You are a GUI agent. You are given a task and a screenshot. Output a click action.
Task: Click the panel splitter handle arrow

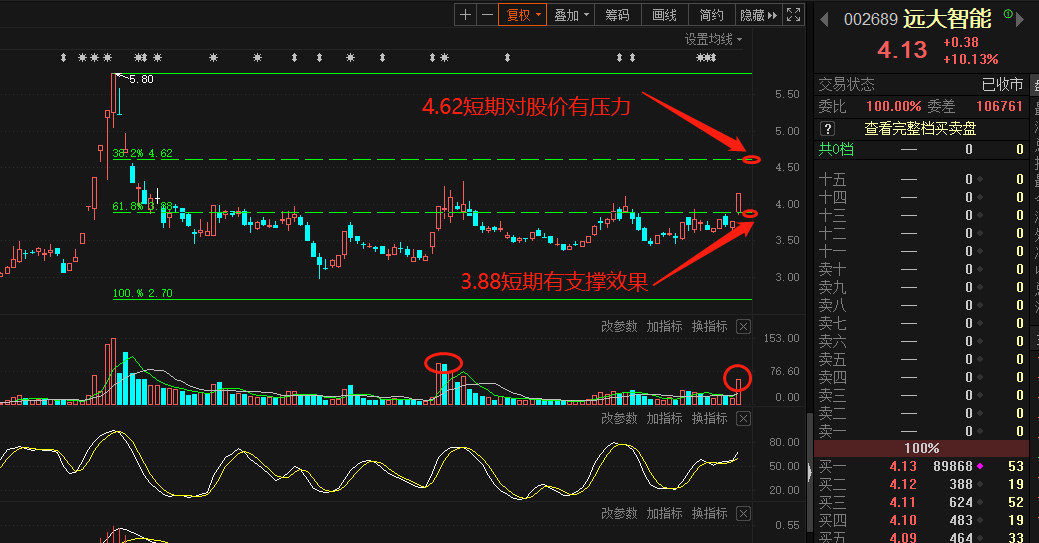tap(808, 472)
